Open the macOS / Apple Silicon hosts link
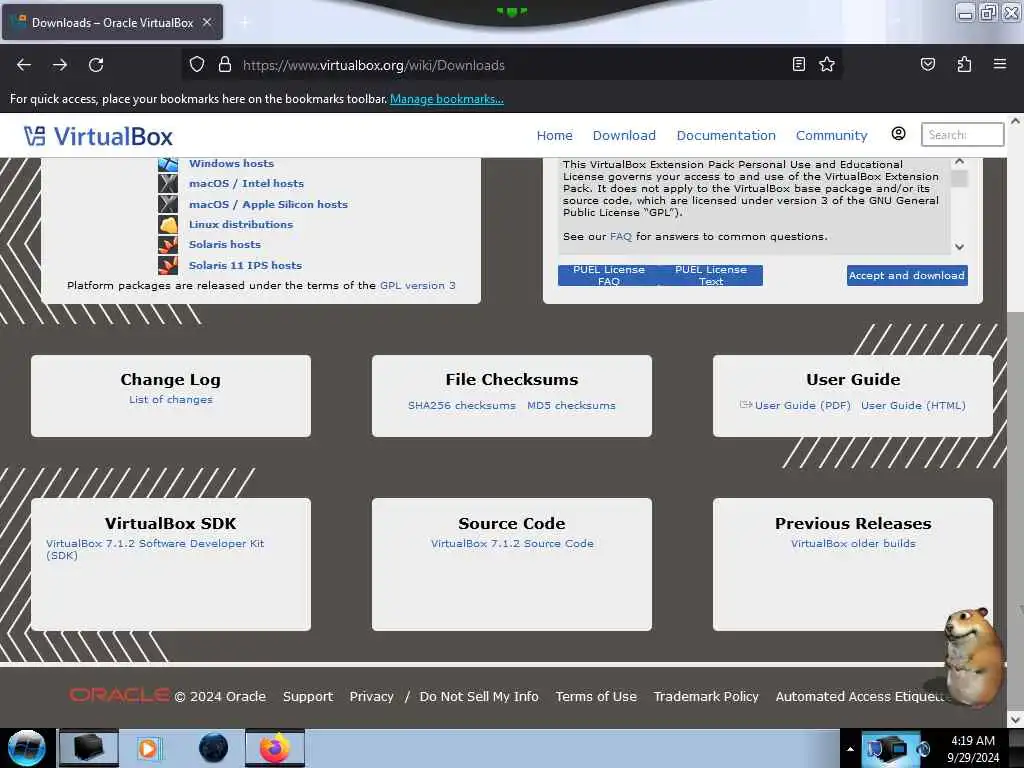Image resolution: width=1024 pixels, height=768 pixels. coord(268,204)
